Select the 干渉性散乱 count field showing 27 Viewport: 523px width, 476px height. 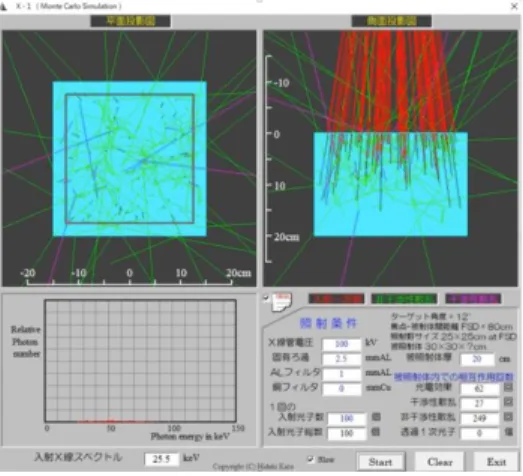[479, 404]
